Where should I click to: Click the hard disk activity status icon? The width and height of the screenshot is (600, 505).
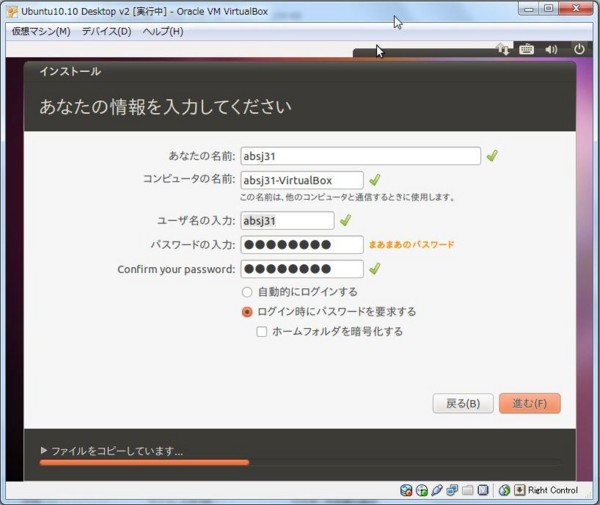[406, 490]
